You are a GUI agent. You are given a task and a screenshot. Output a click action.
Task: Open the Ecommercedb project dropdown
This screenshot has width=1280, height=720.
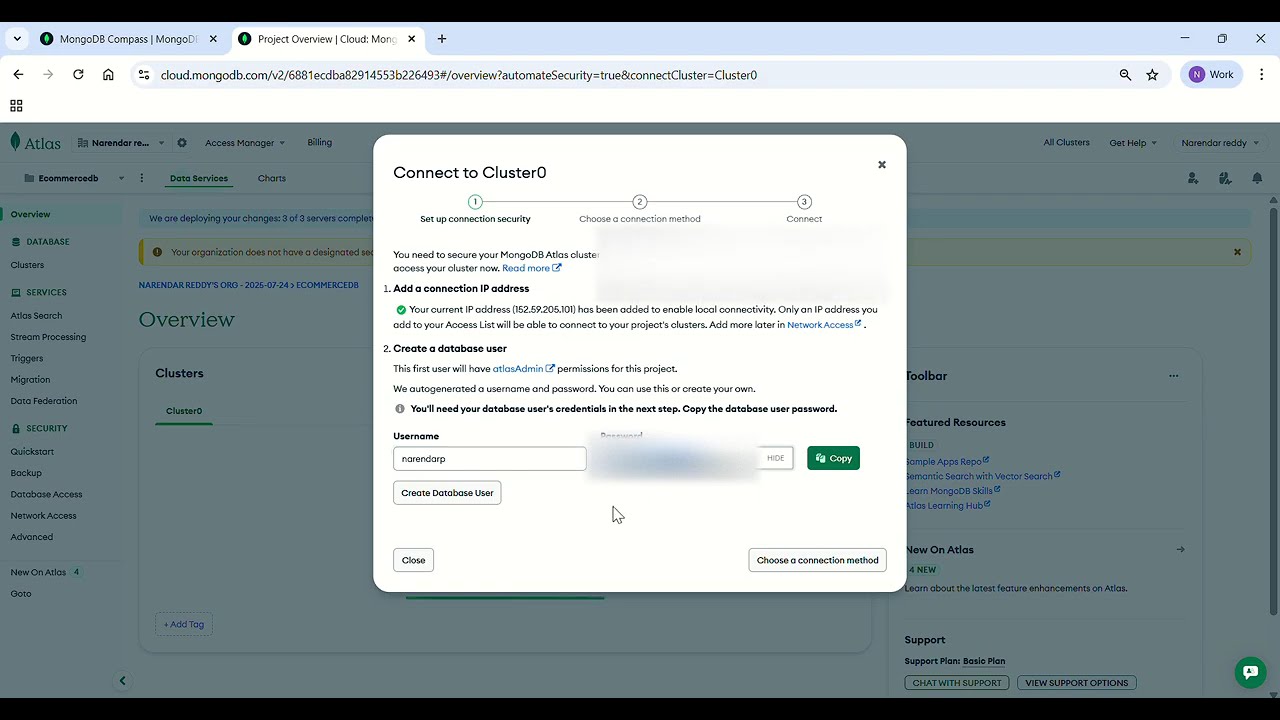click(x=75, y=178)
